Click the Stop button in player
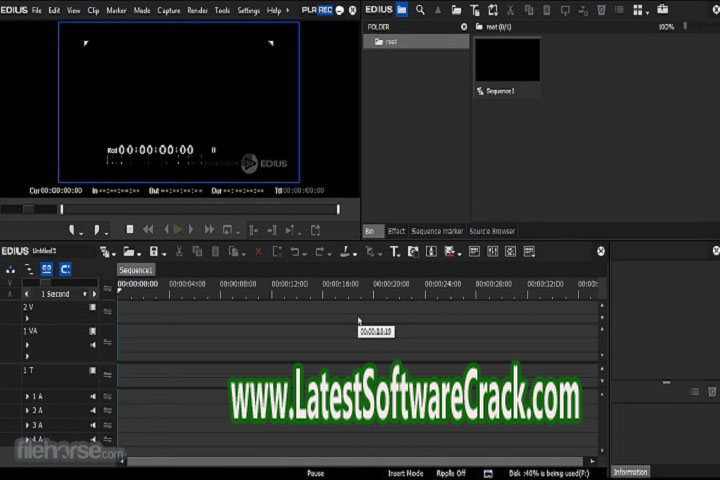720x480 pixels. 130,229
